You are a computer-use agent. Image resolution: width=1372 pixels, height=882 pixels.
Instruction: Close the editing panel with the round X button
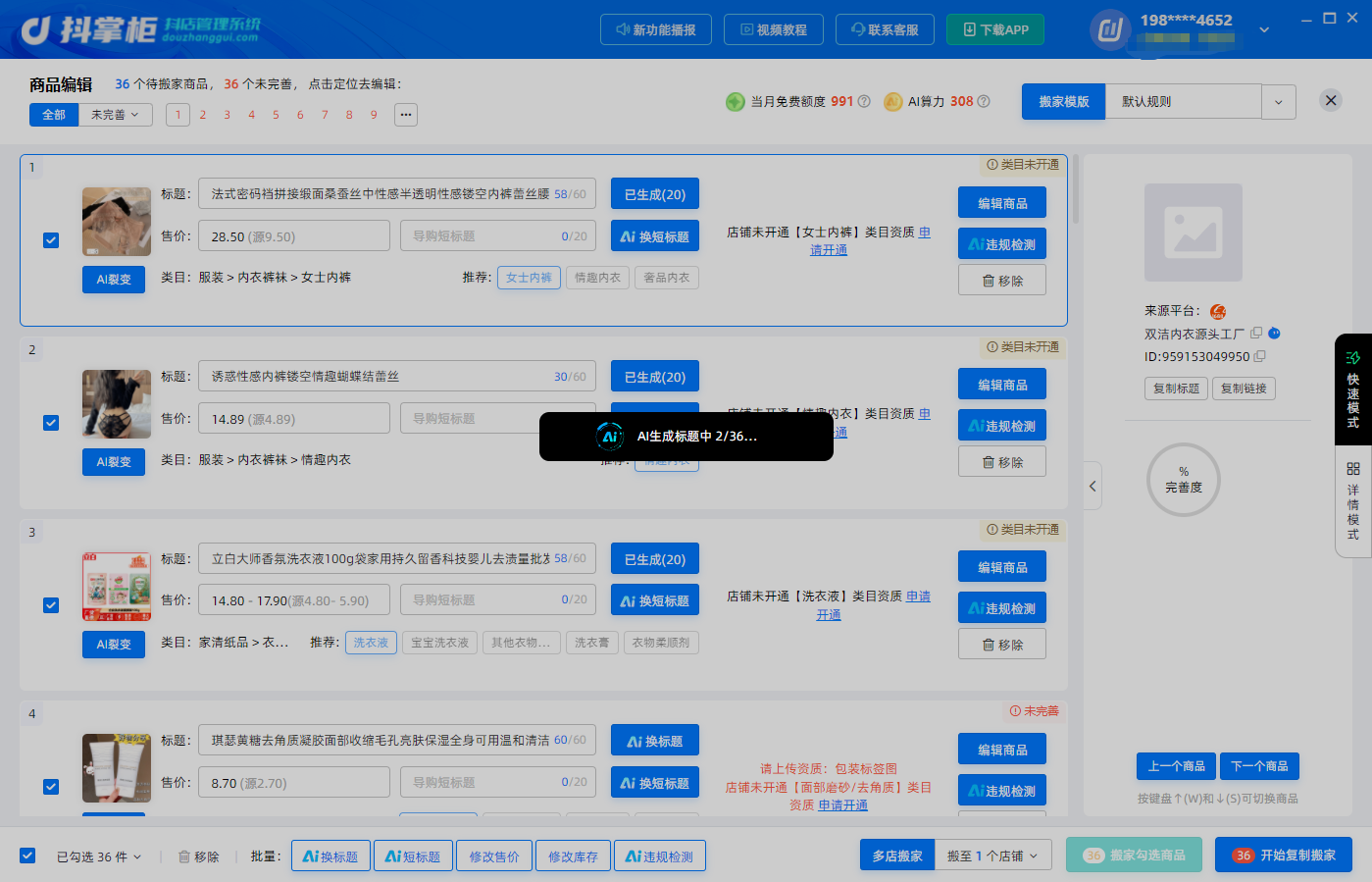[1331, 100]
